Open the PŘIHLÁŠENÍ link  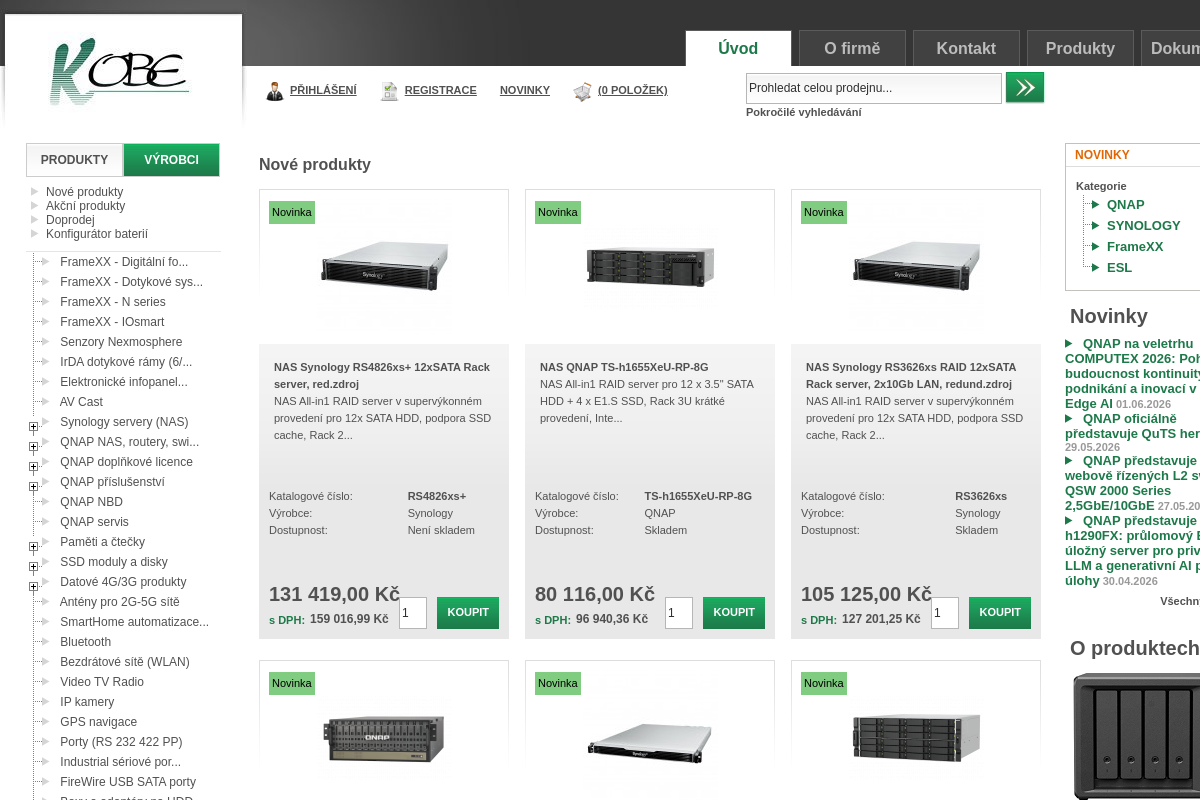click(323, 90)
